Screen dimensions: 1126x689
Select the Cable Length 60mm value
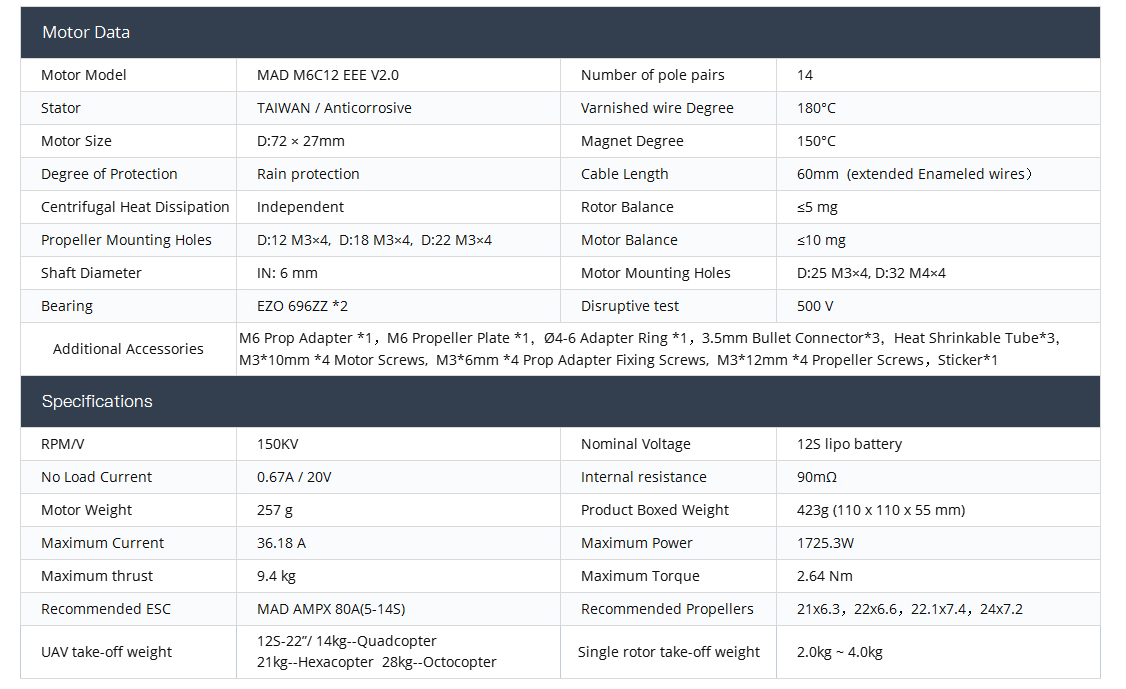tap(914, 174)
